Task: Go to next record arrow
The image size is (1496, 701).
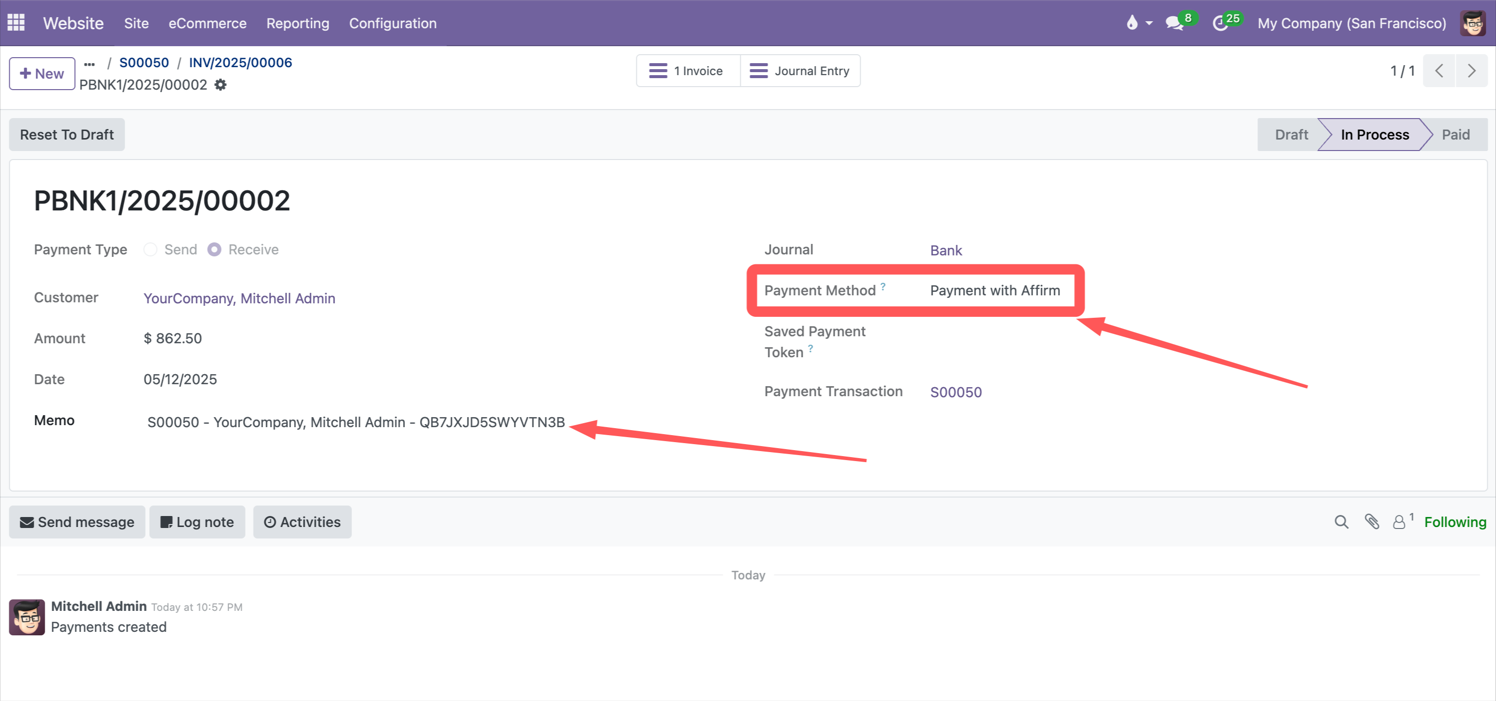Action: point(1471,71)
